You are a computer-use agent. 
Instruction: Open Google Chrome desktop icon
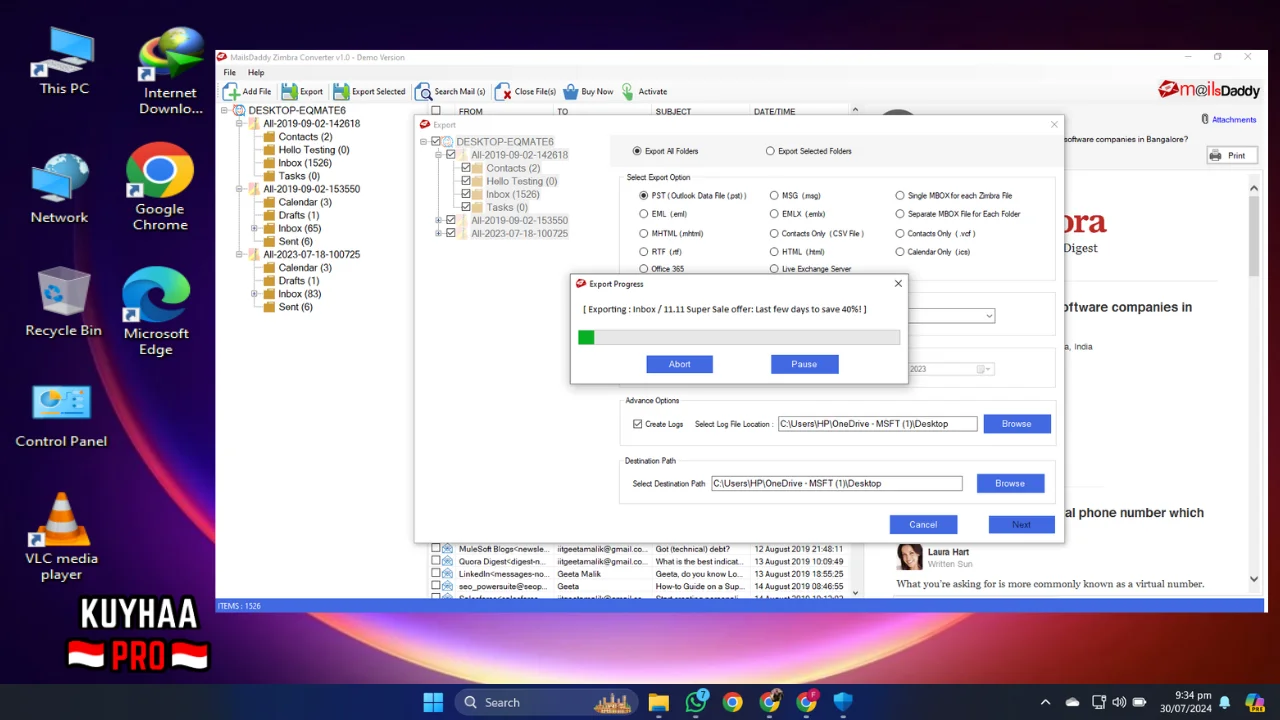pos(160,187)
